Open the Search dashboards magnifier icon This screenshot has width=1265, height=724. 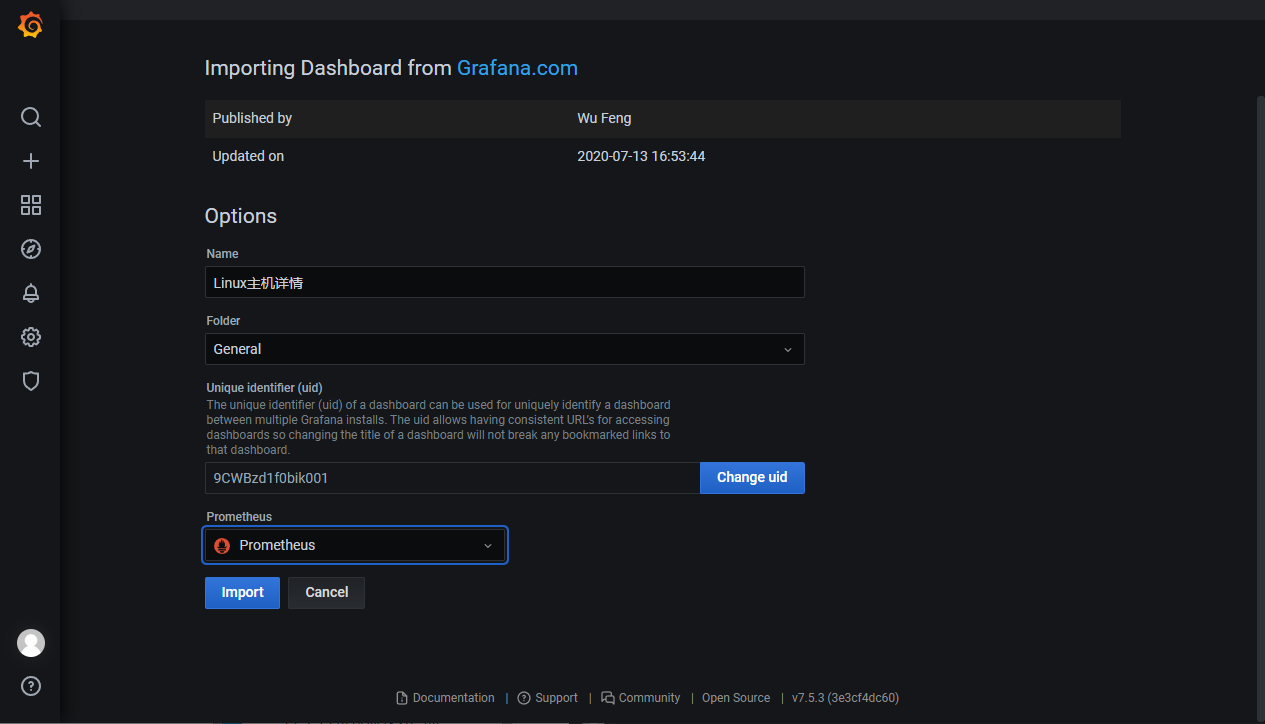click(x=31, y=117)
